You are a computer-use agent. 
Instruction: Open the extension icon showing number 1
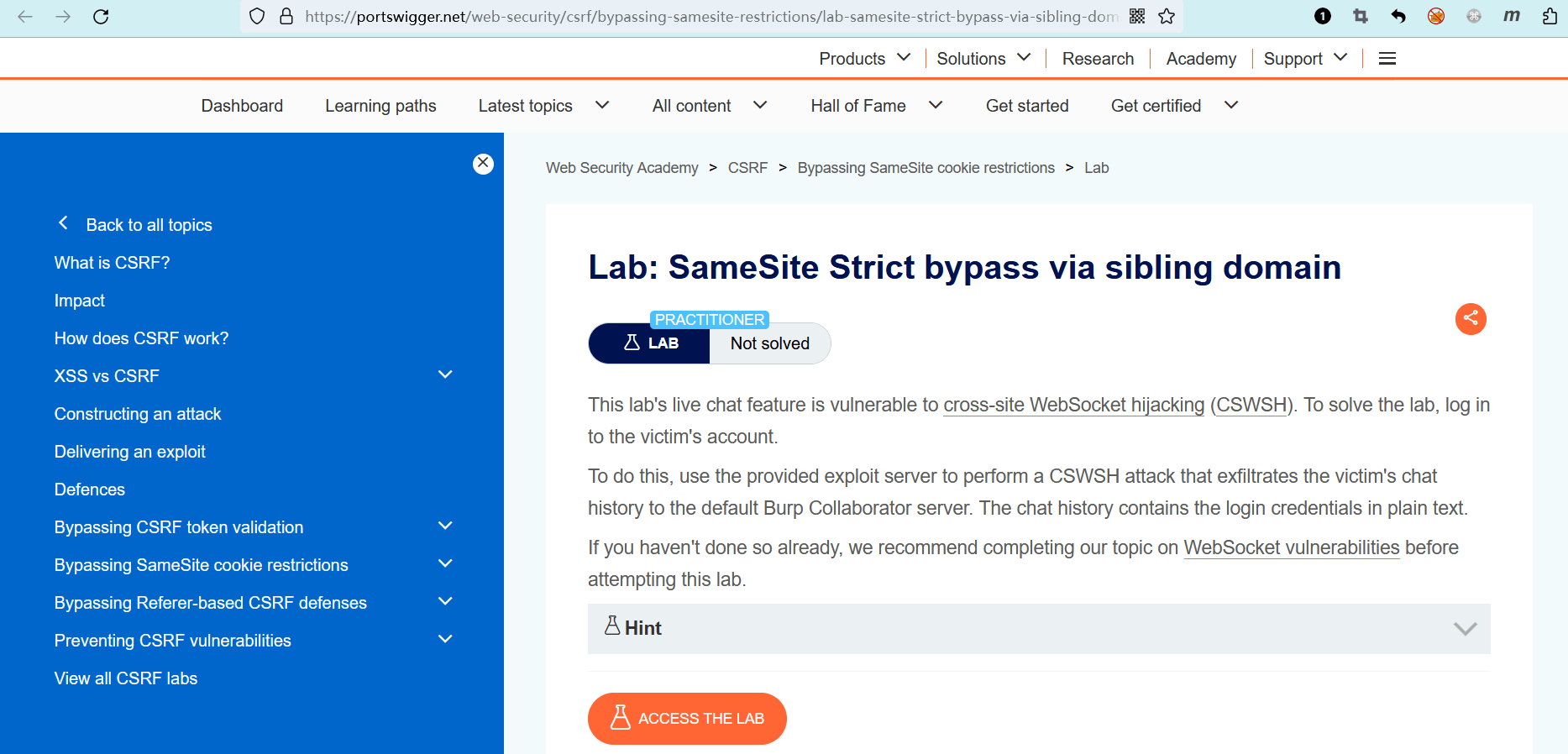point(1323,16)
